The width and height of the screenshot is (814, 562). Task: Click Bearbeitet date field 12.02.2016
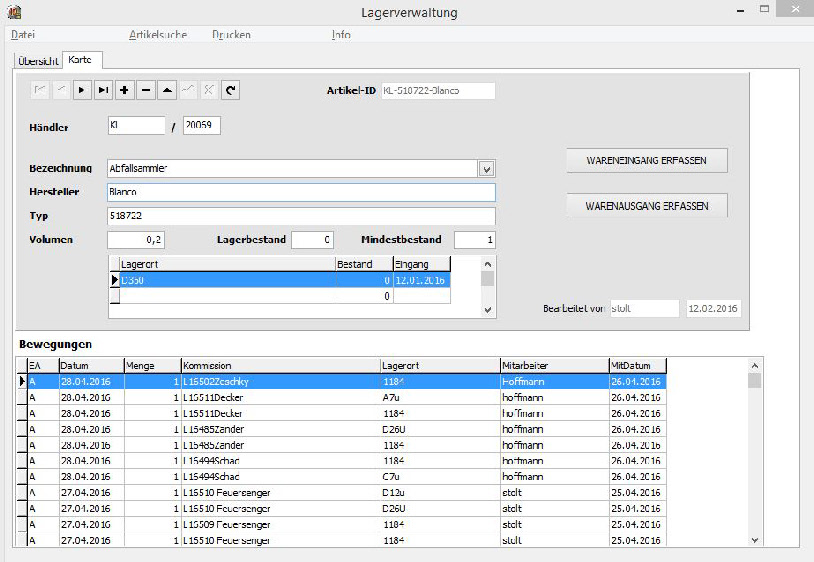click(713, 308)
